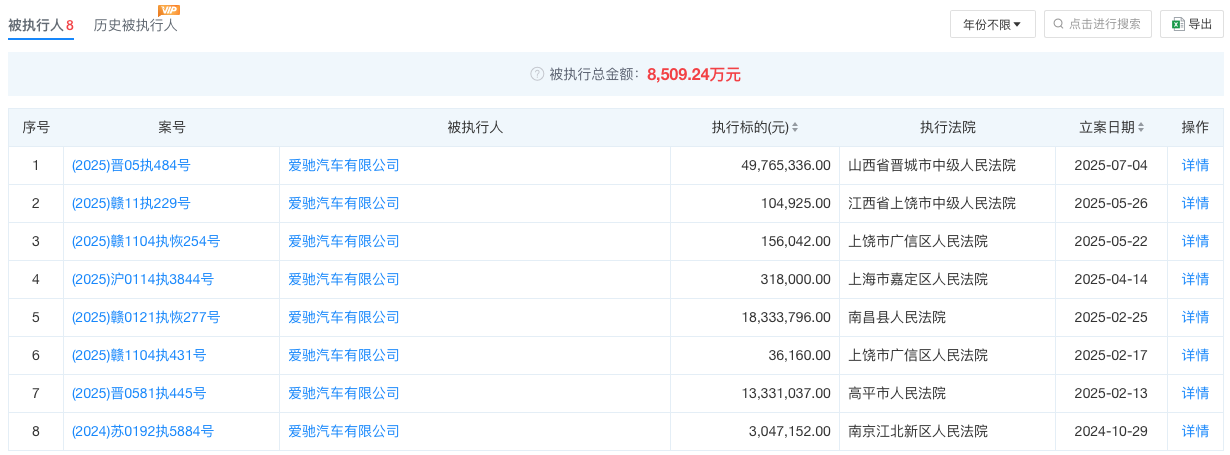
Task: Open case (2025)赣1104执恢254号
Action: click(x=146, y=241)
